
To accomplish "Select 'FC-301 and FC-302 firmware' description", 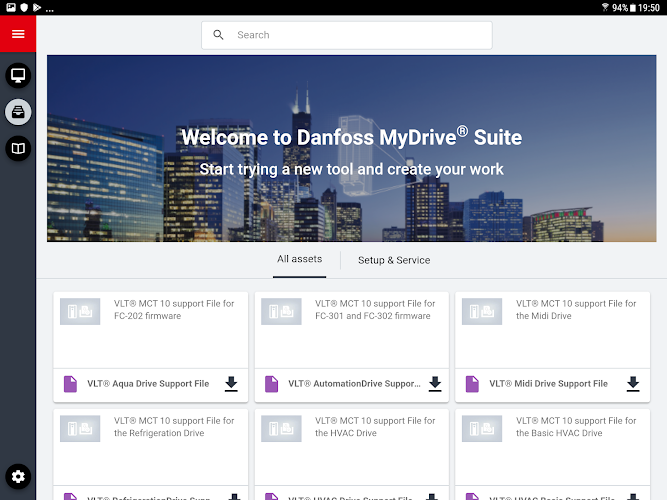I will [x=373, y=316].
